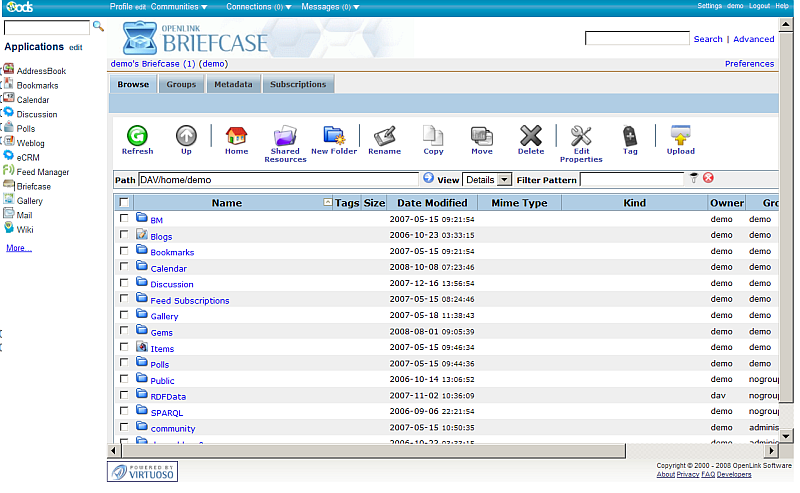
Task: Click the Tag toolbar icon
Action: (630, 136)
